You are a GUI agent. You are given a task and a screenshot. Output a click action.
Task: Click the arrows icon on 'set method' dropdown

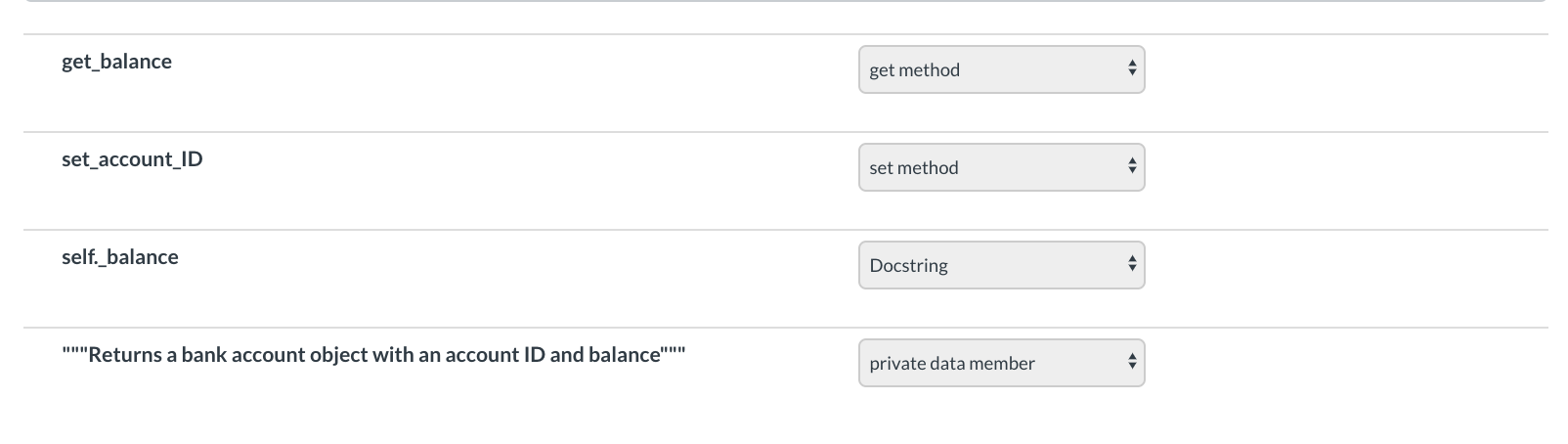point(1132,167)
